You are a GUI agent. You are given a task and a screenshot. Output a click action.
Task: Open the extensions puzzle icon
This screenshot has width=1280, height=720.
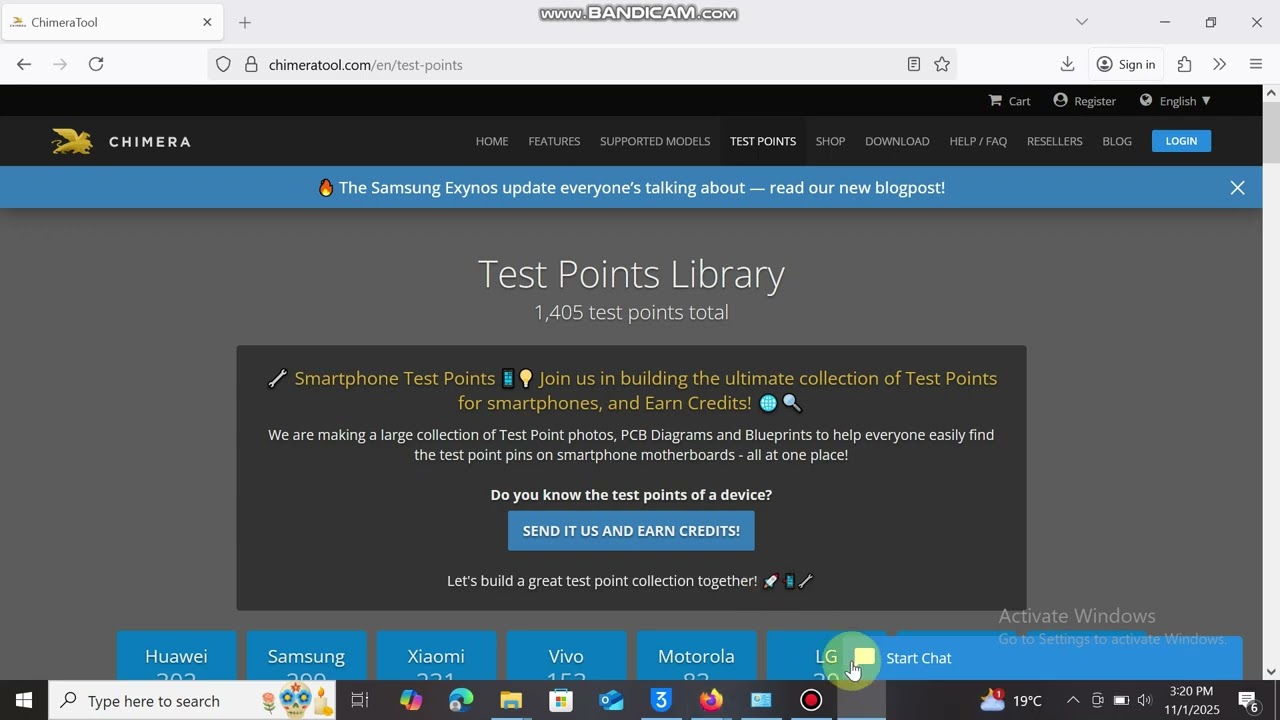[x=1184, y=64]
